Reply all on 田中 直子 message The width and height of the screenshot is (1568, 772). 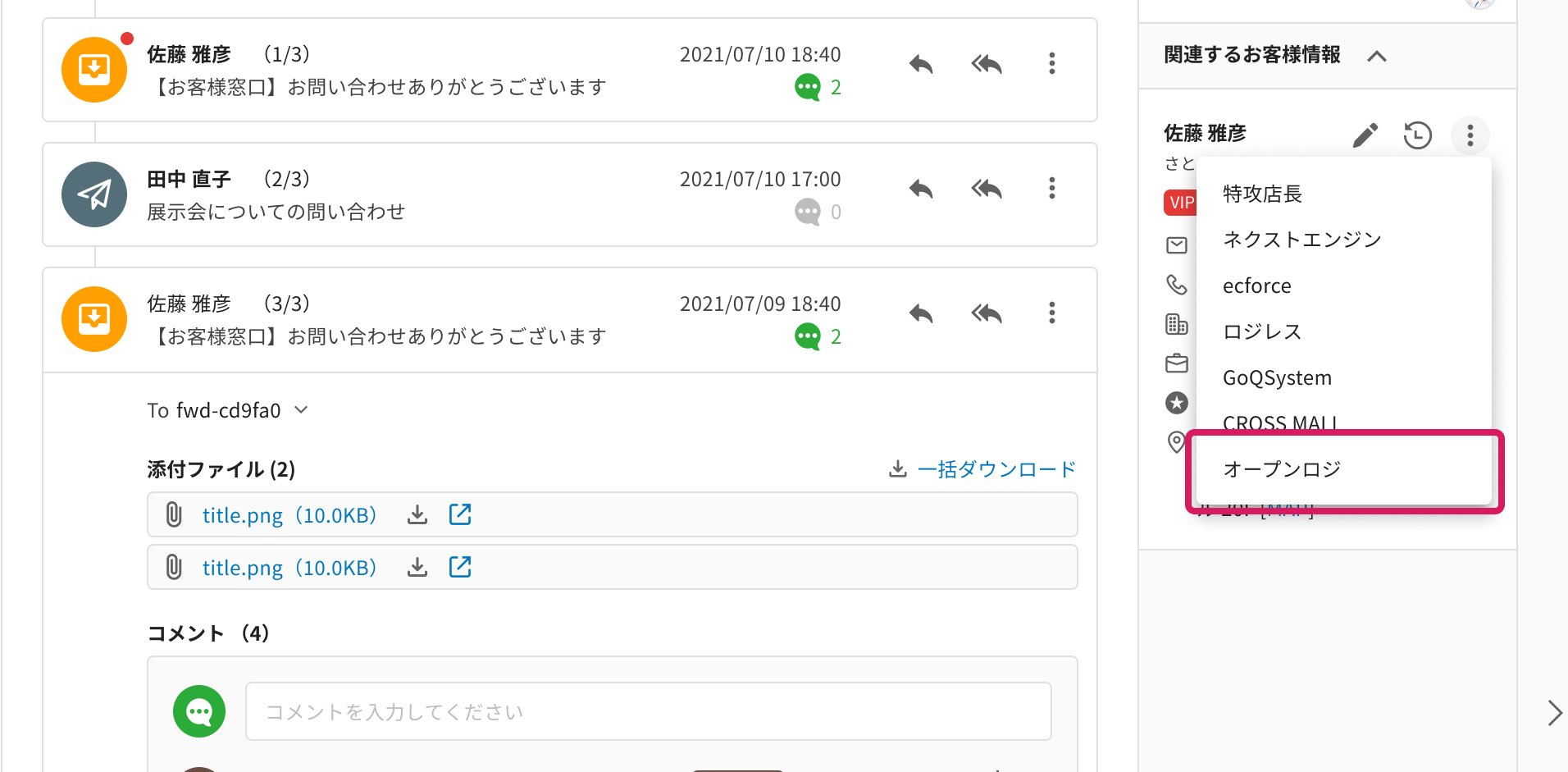[x=987, y=189]
